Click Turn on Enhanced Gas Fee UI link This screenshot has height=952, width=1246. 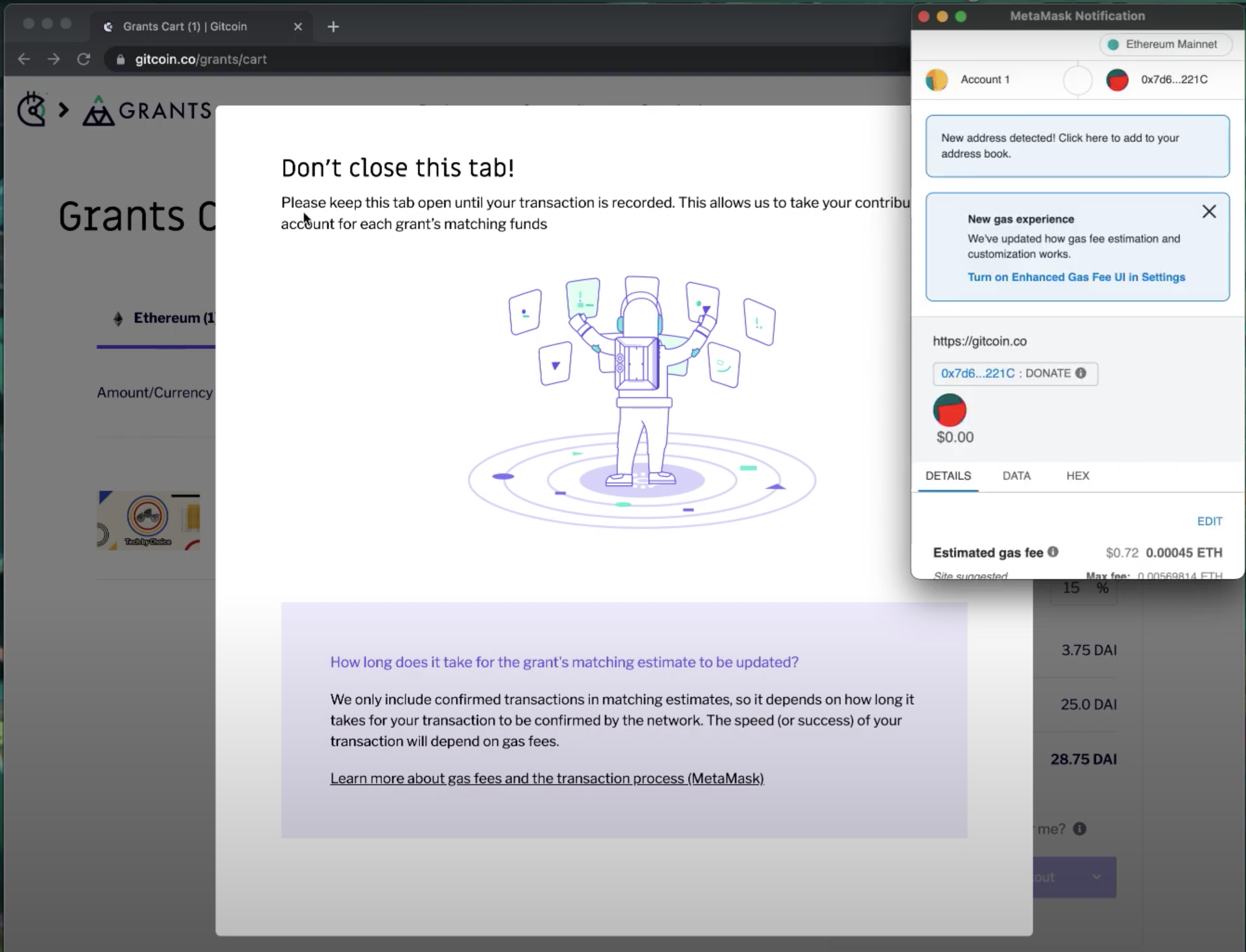[1076, 277]
